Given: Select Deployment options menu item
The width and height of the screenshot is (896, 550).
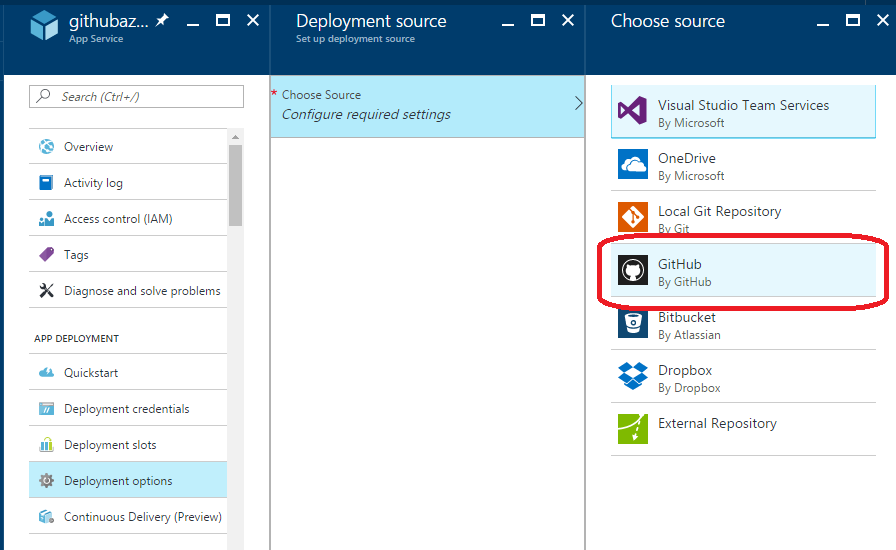Looking at the screenshot, I should [128, 481].
